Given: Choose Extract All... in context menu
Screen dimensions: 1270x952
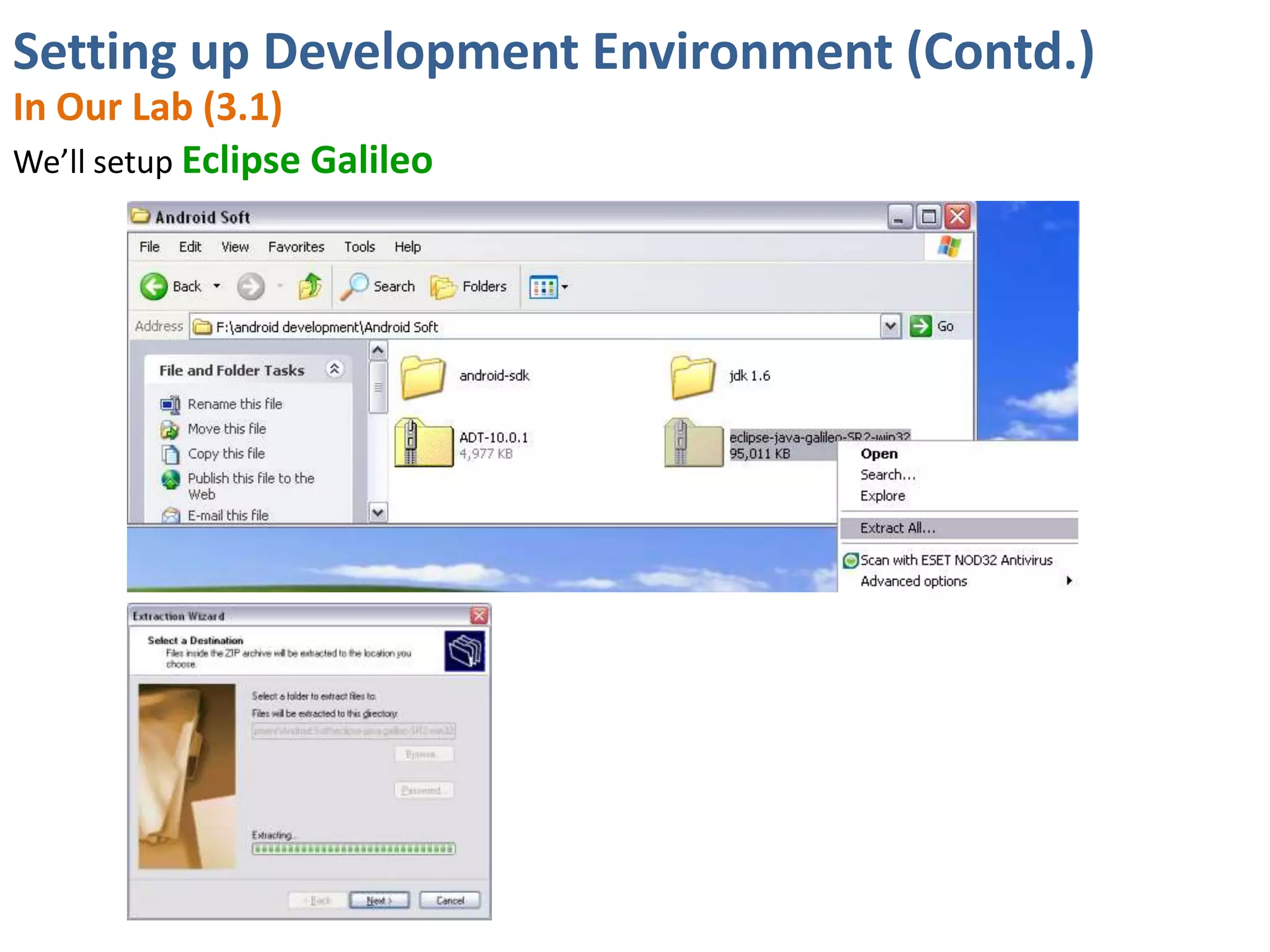Looking at the screenshot, I should click(959, 528).
